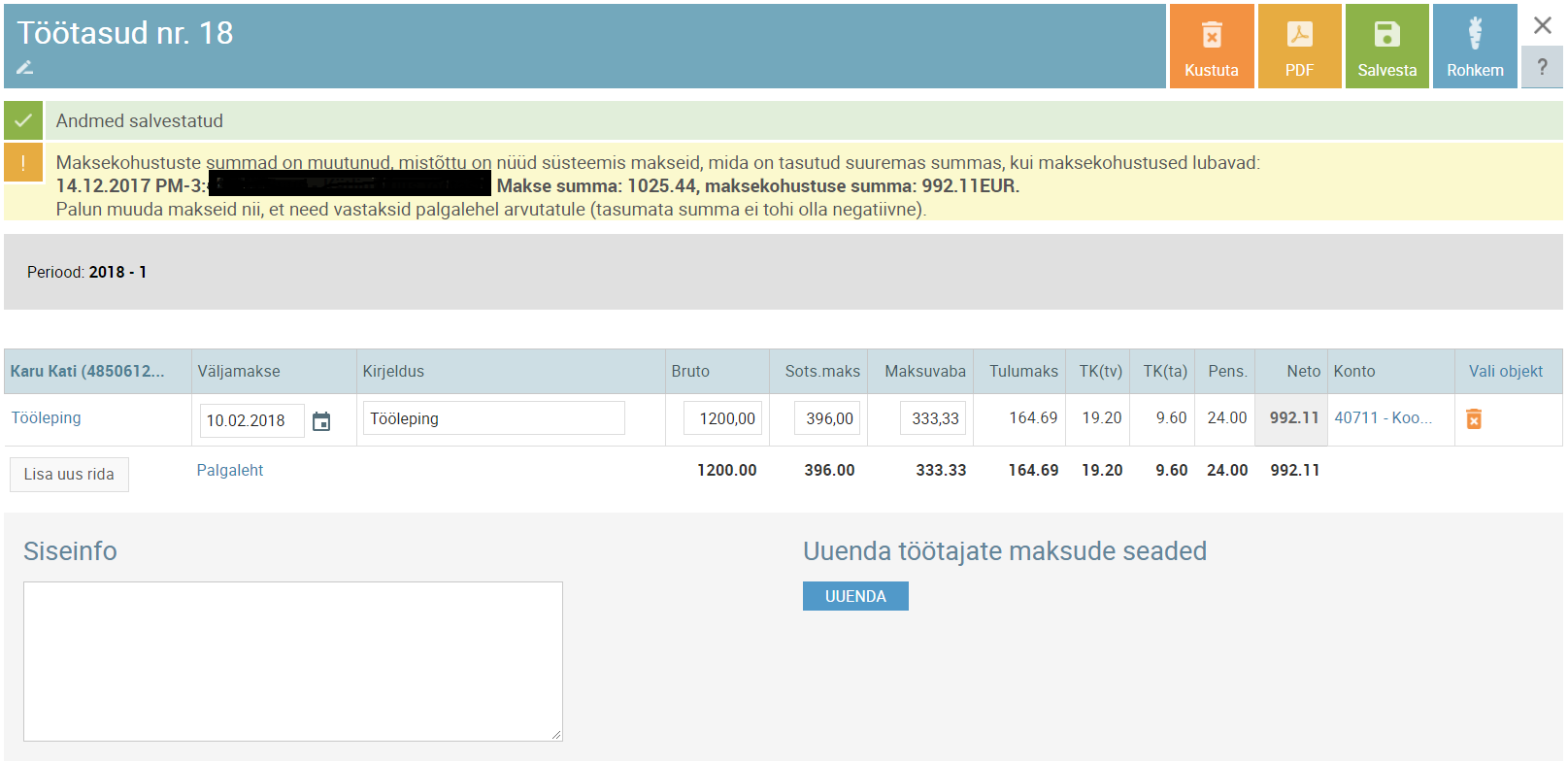The width and height of the screenshot is (1568, 763).
Task: Export the payroll as PDF
Action: (x=1299, y=47)
